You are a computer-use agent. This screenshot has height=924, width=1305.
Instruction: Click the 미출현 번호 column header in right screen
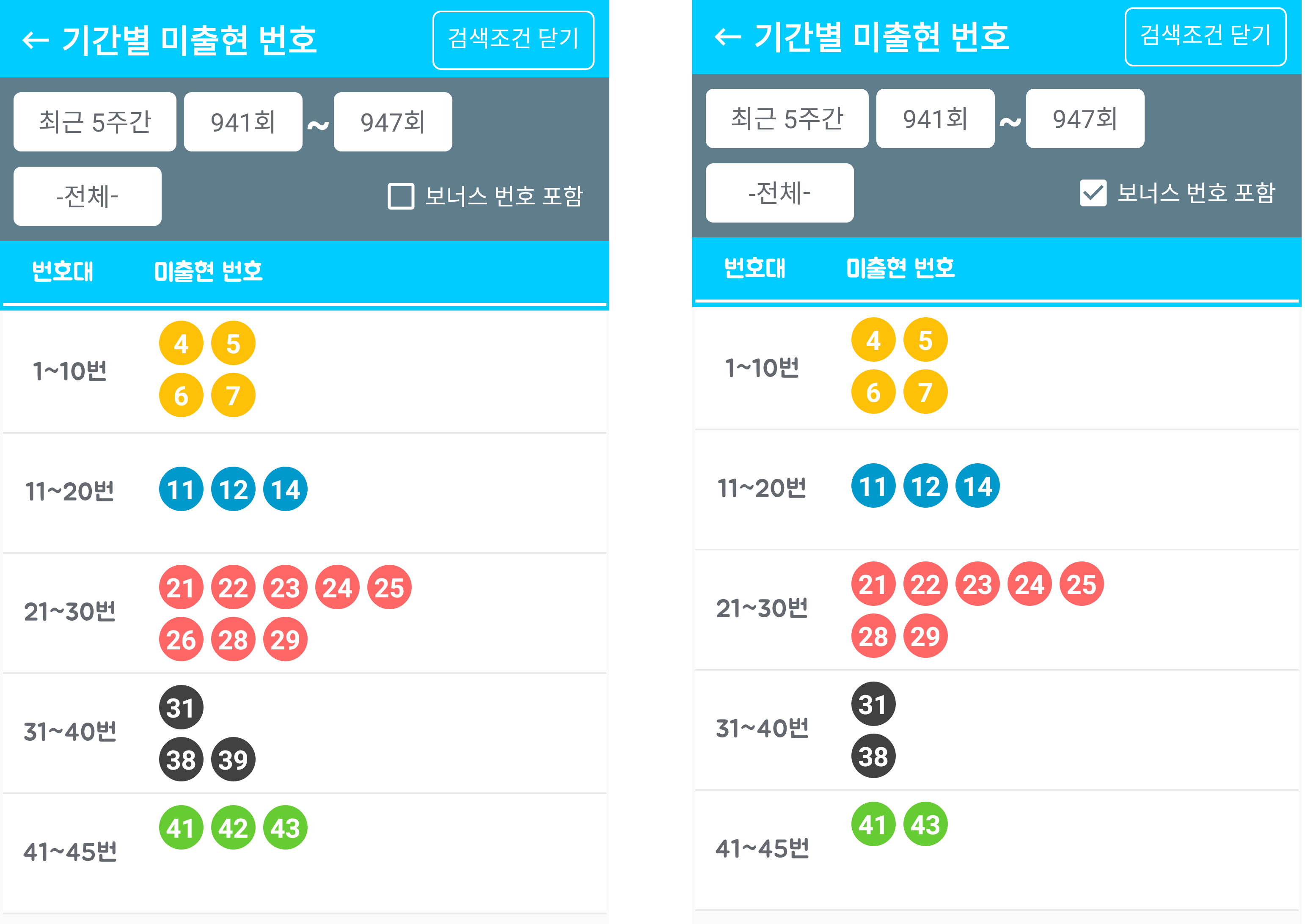click(x=901, y=268)
